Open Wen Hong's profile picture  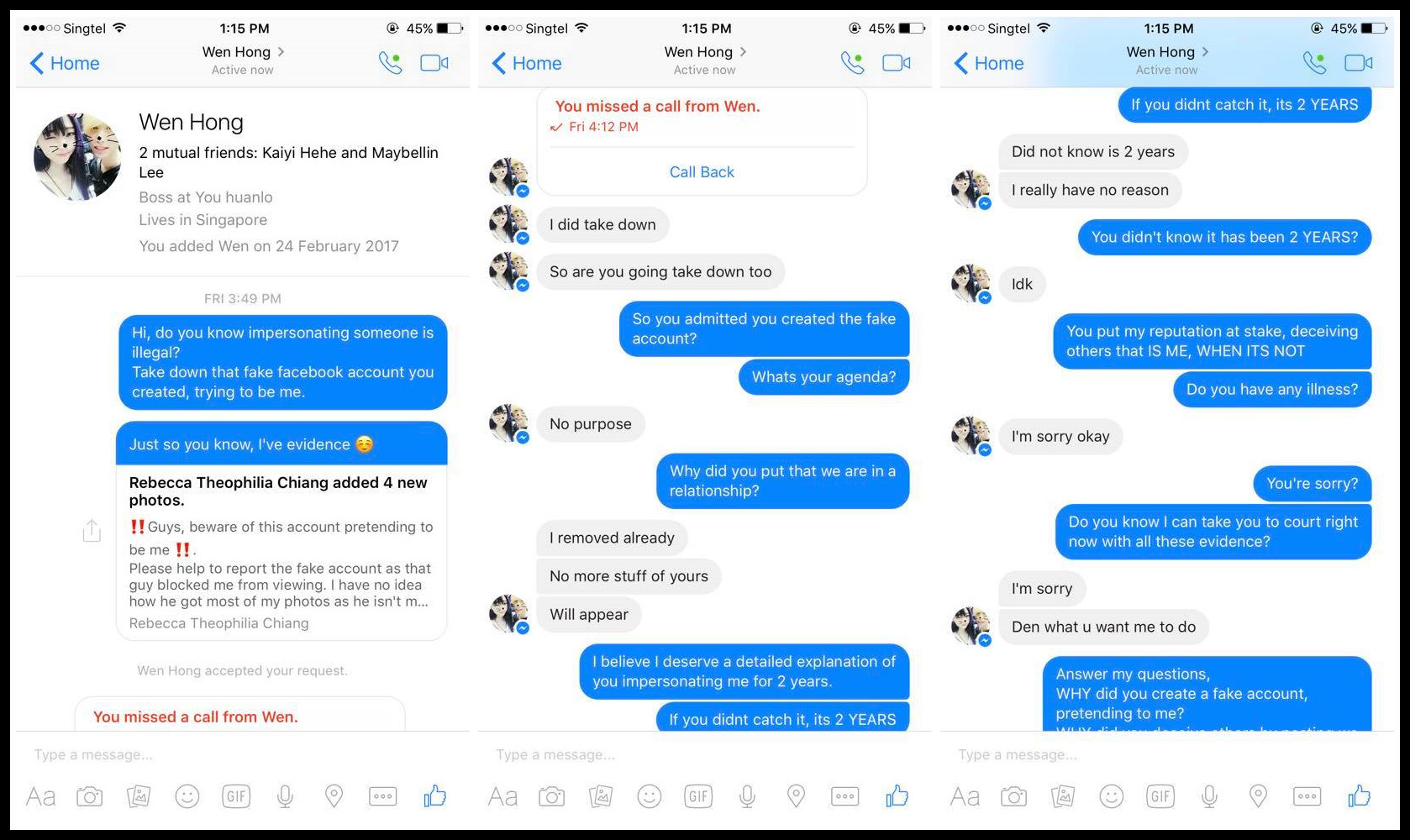(77, 157)
